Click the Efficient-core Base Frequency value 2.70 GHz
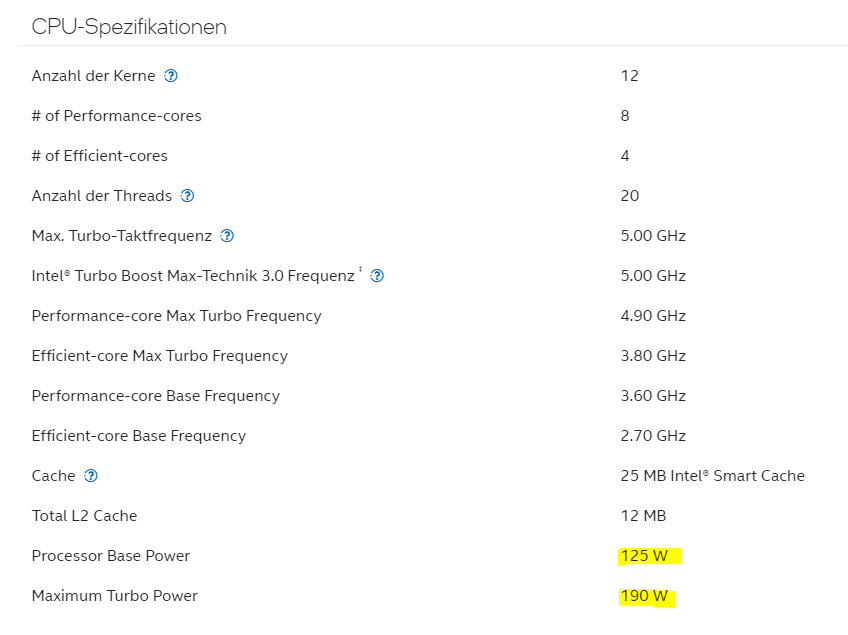The width and height of the screenshot is (848, 635). pos(653,436)
